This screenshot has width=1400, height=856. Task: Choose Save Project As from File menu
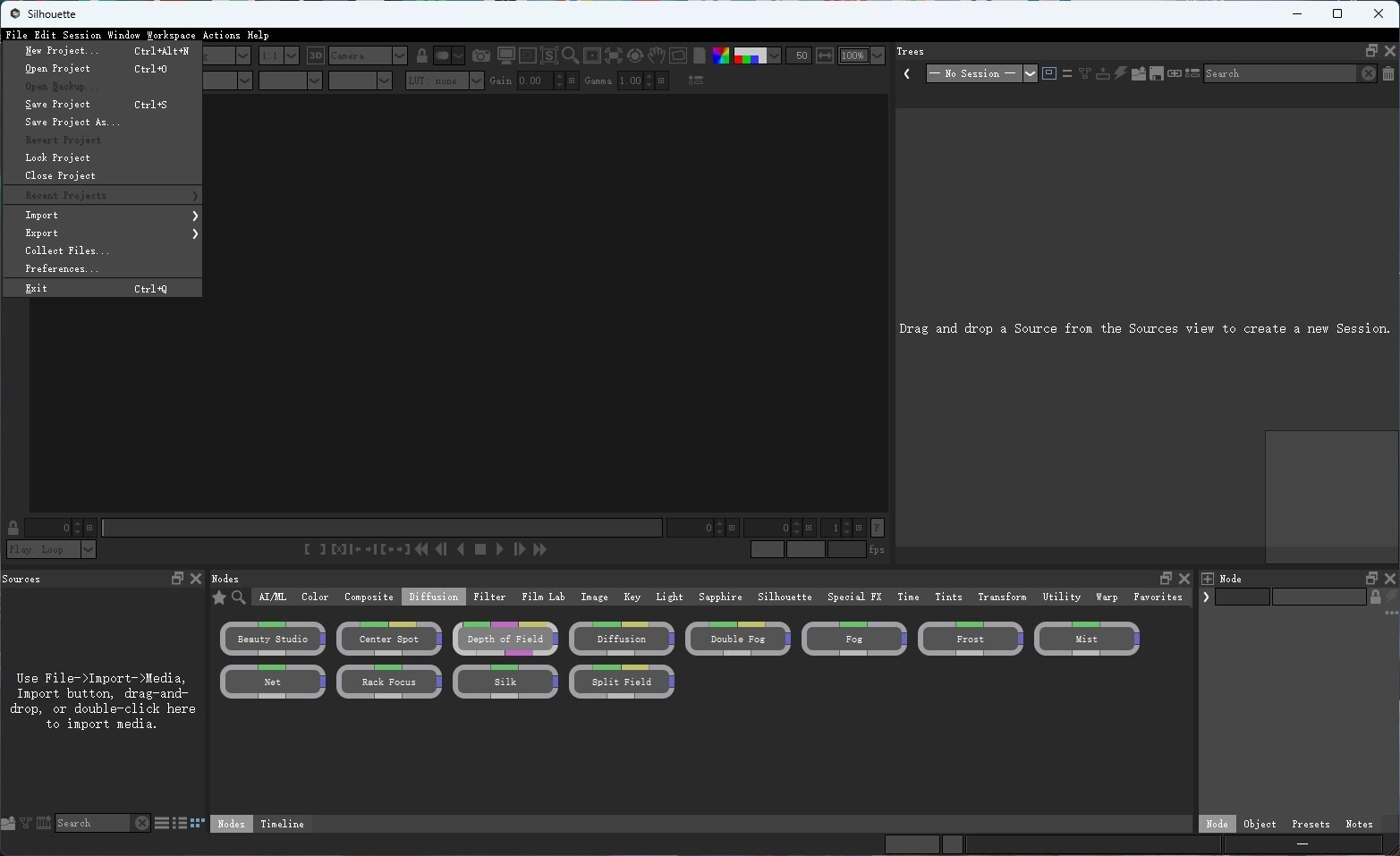coord(102,123)
